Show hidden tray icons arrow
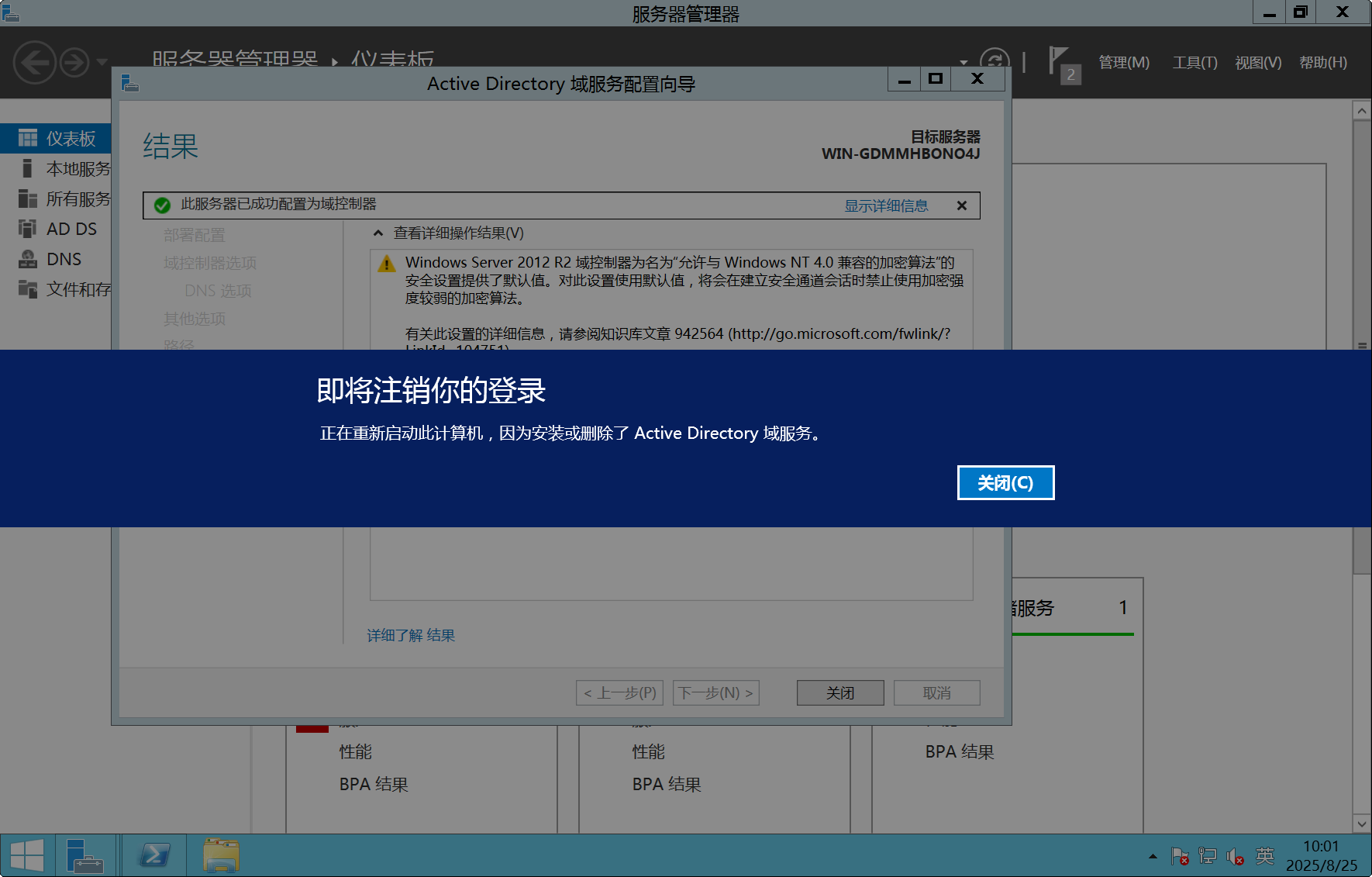1372x877 pixels. [1153, 856]
